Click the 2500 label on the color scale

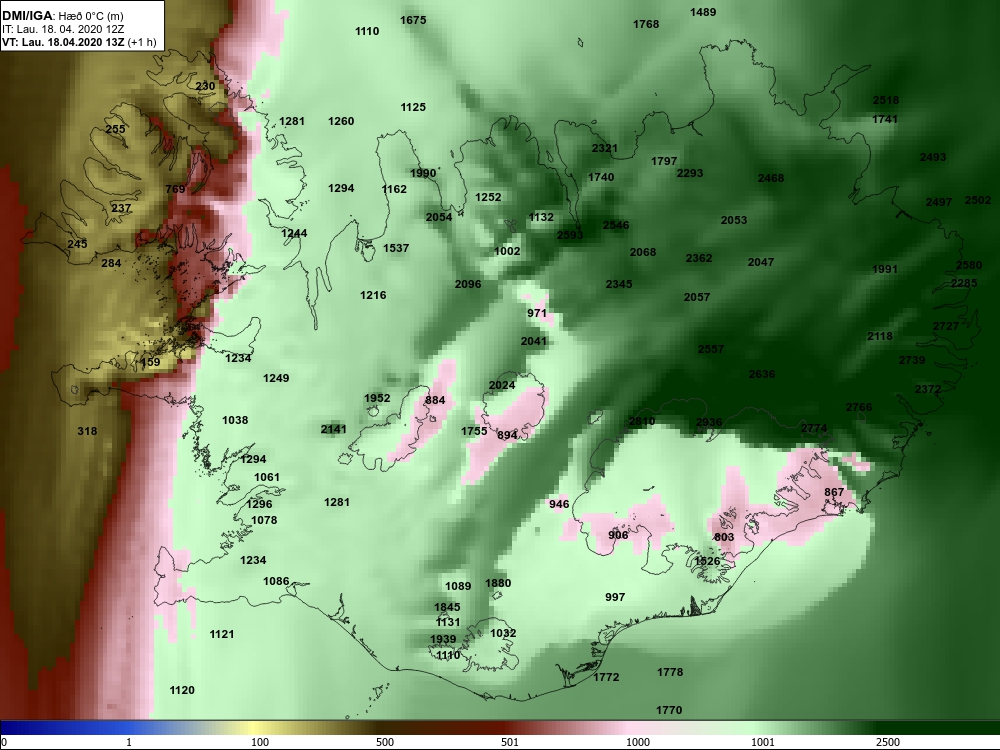click(x=888, y=742)
